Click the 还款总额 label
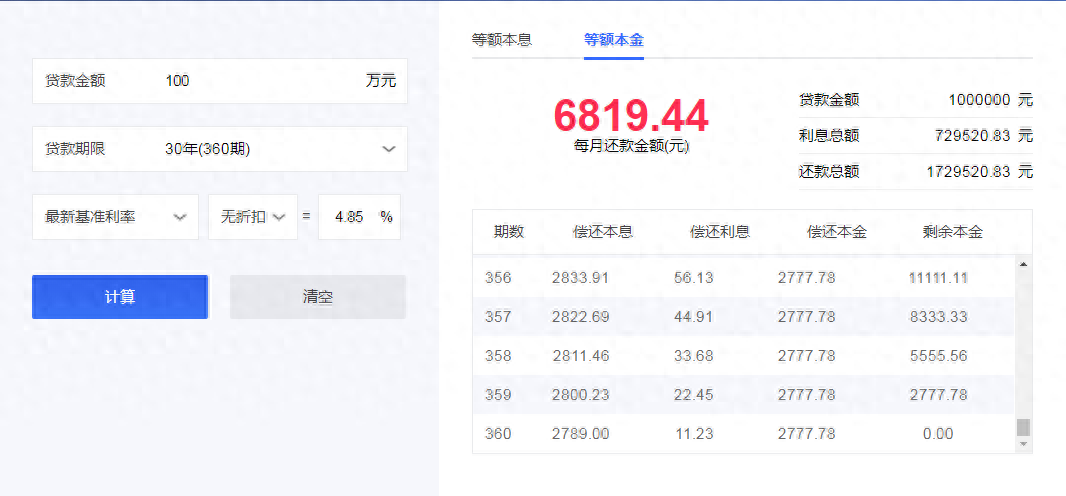The image size is (1066, 496). click(829, 172)
